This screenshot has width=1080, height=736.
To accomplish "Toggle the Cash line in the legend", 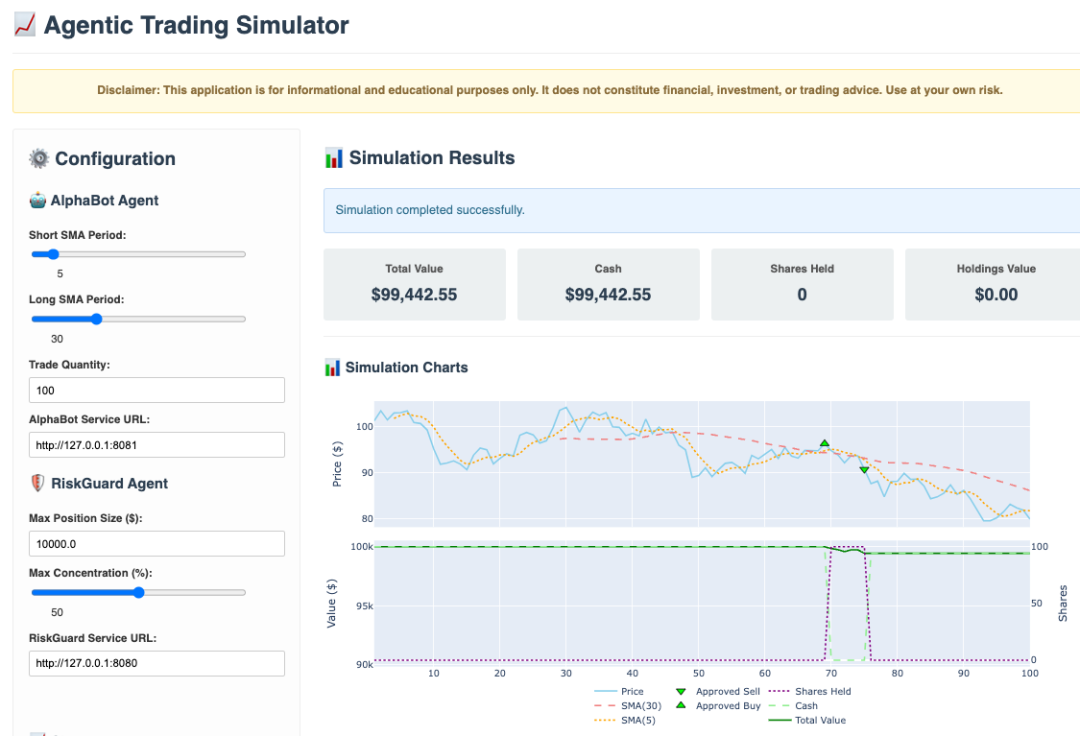I will click(x=805, y=705).
